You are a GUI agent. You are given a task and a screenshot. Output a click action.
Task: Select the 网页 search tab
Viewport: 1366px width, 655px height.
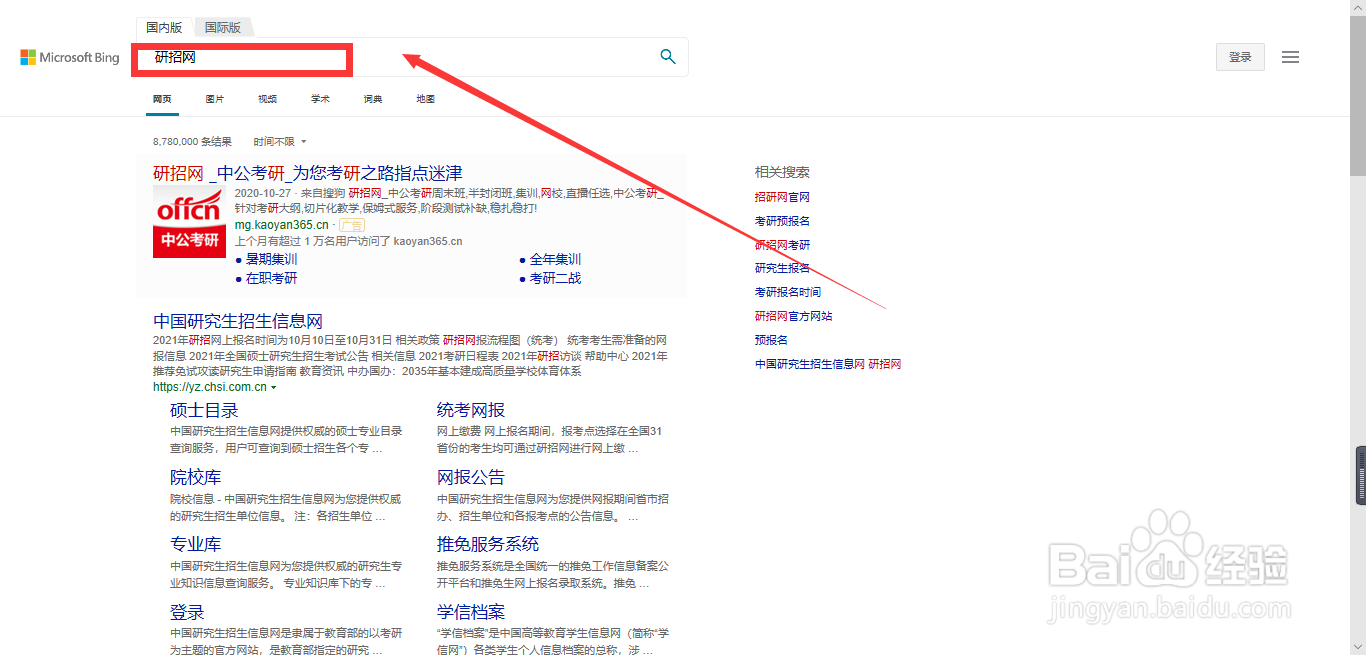click(162, 99)
